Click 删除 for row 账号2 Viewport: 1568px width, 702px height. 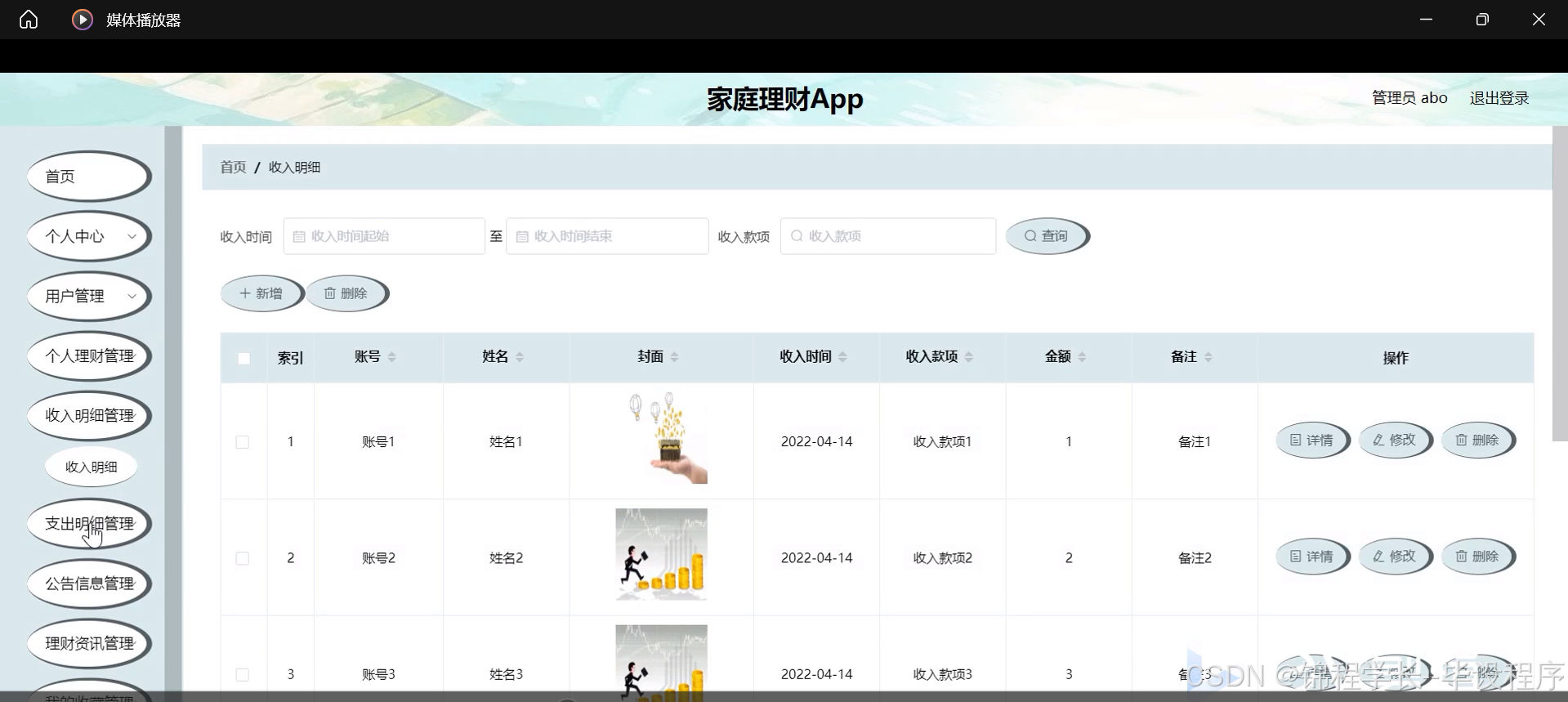1478,557
